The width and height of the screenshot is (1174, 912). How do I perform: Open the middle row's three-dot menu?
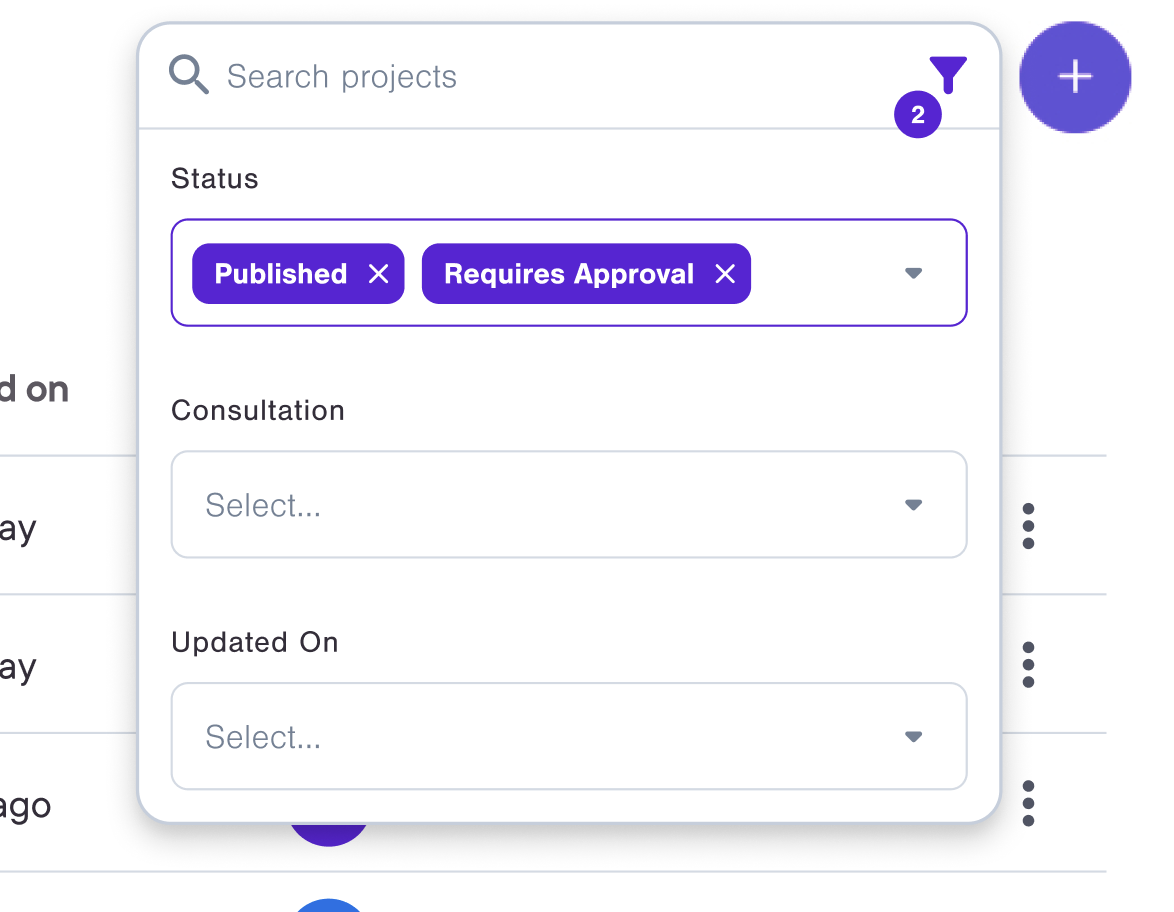(x=1028, y=665)
